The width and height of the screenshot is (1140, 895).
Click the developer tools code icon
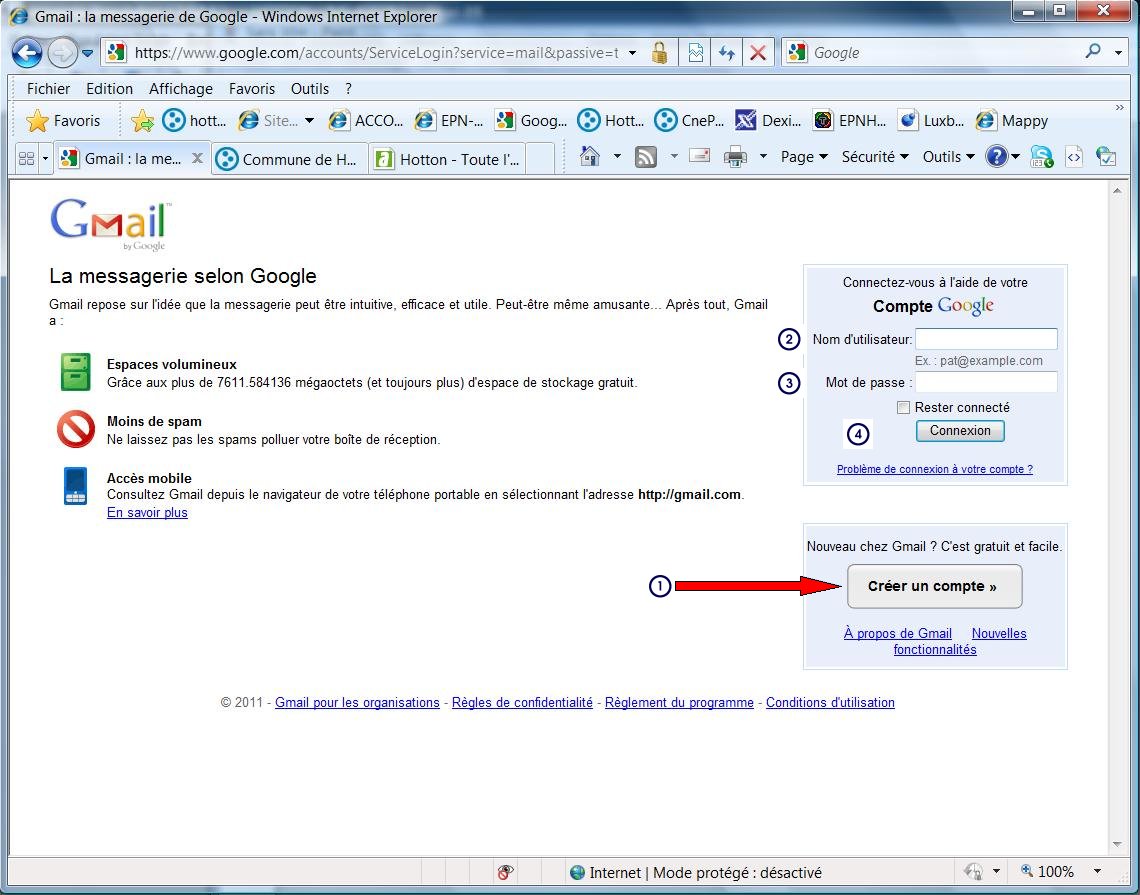click(x=1074, y=156)
